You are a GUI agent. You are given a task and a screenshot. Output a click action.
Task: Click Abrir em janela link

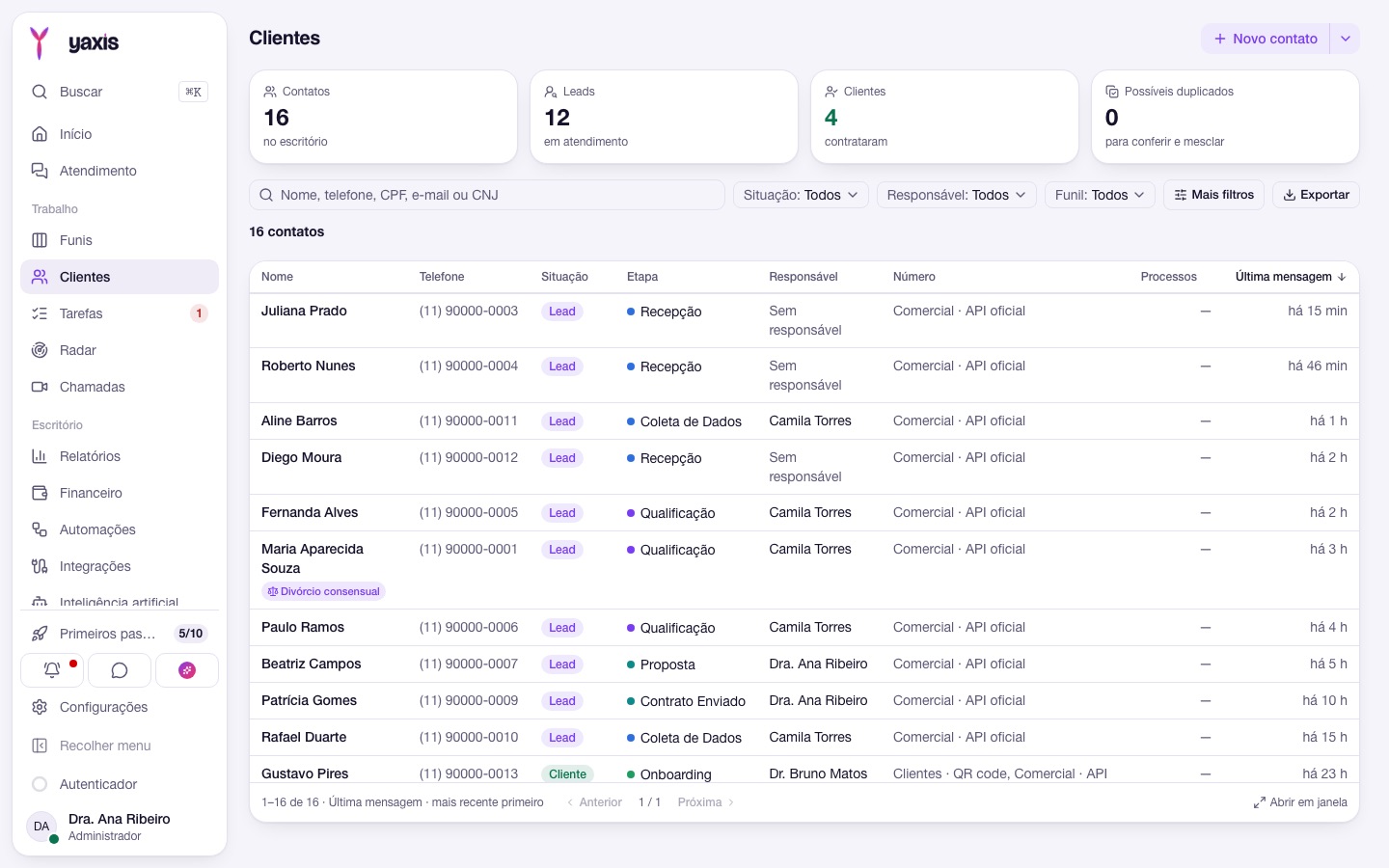coord(1300,802)
